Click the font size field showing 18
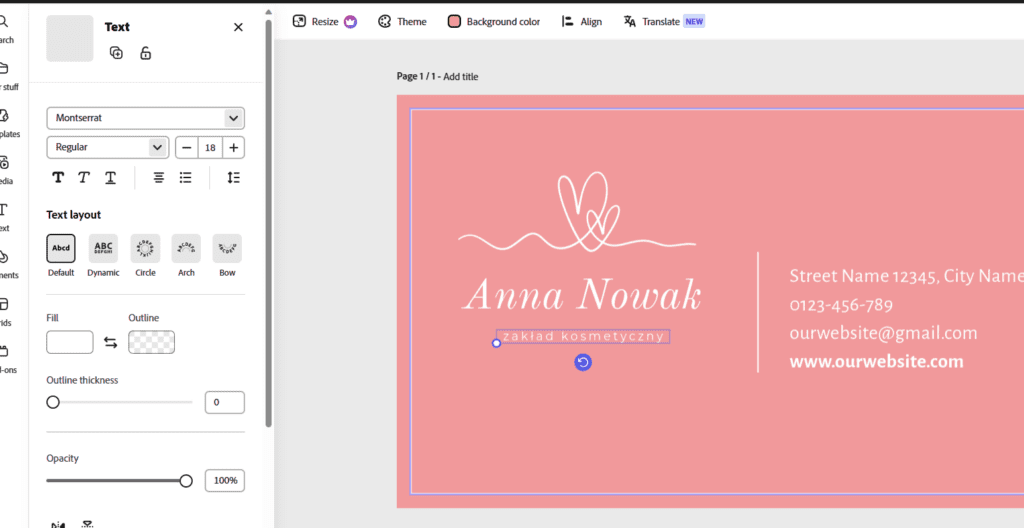This screenshot has width=1024, height=528. point(210,148)
